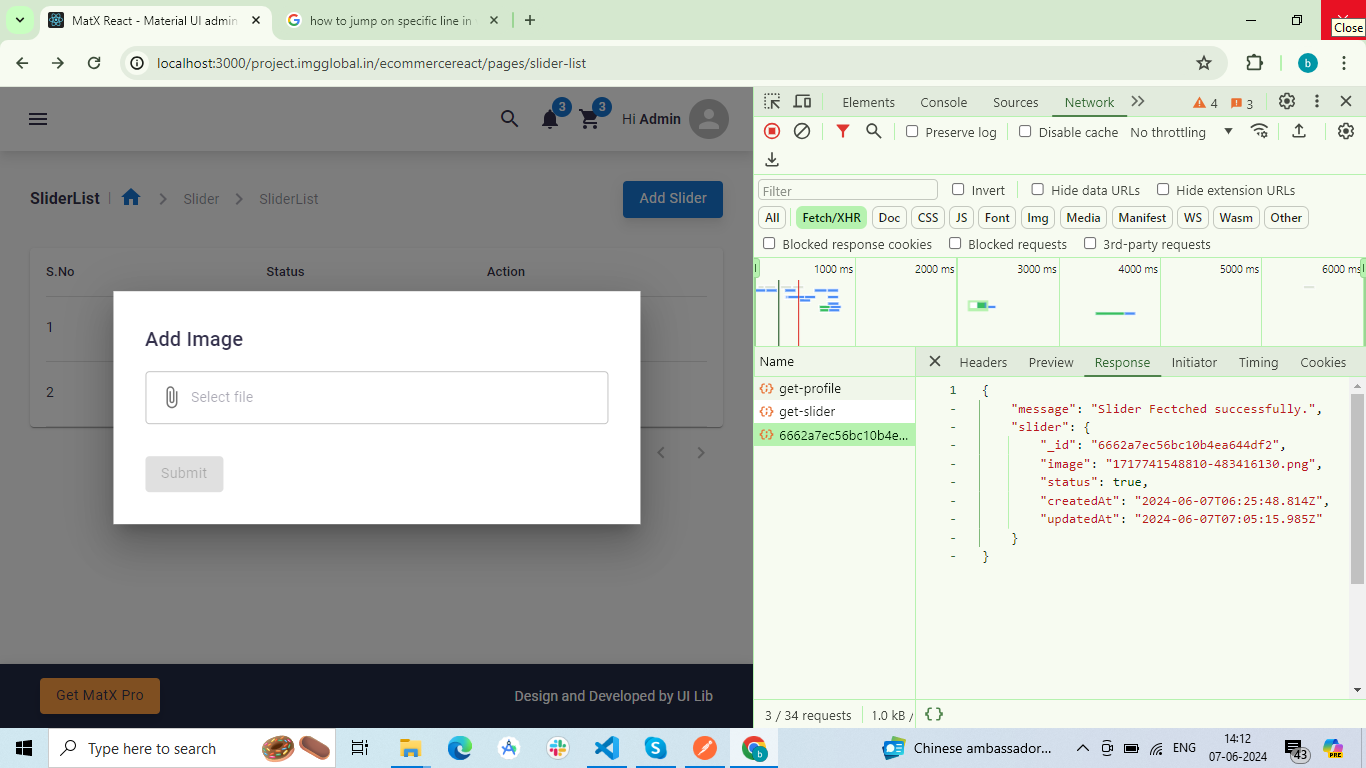Open the tab search dropdown arrow
1366x768 pixels.
20,20
